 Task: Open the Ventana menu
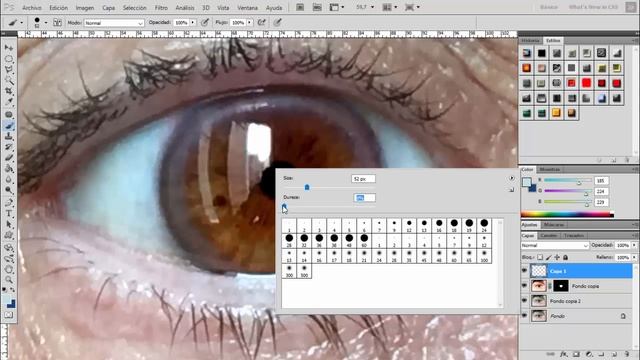(x=247, y=8)
